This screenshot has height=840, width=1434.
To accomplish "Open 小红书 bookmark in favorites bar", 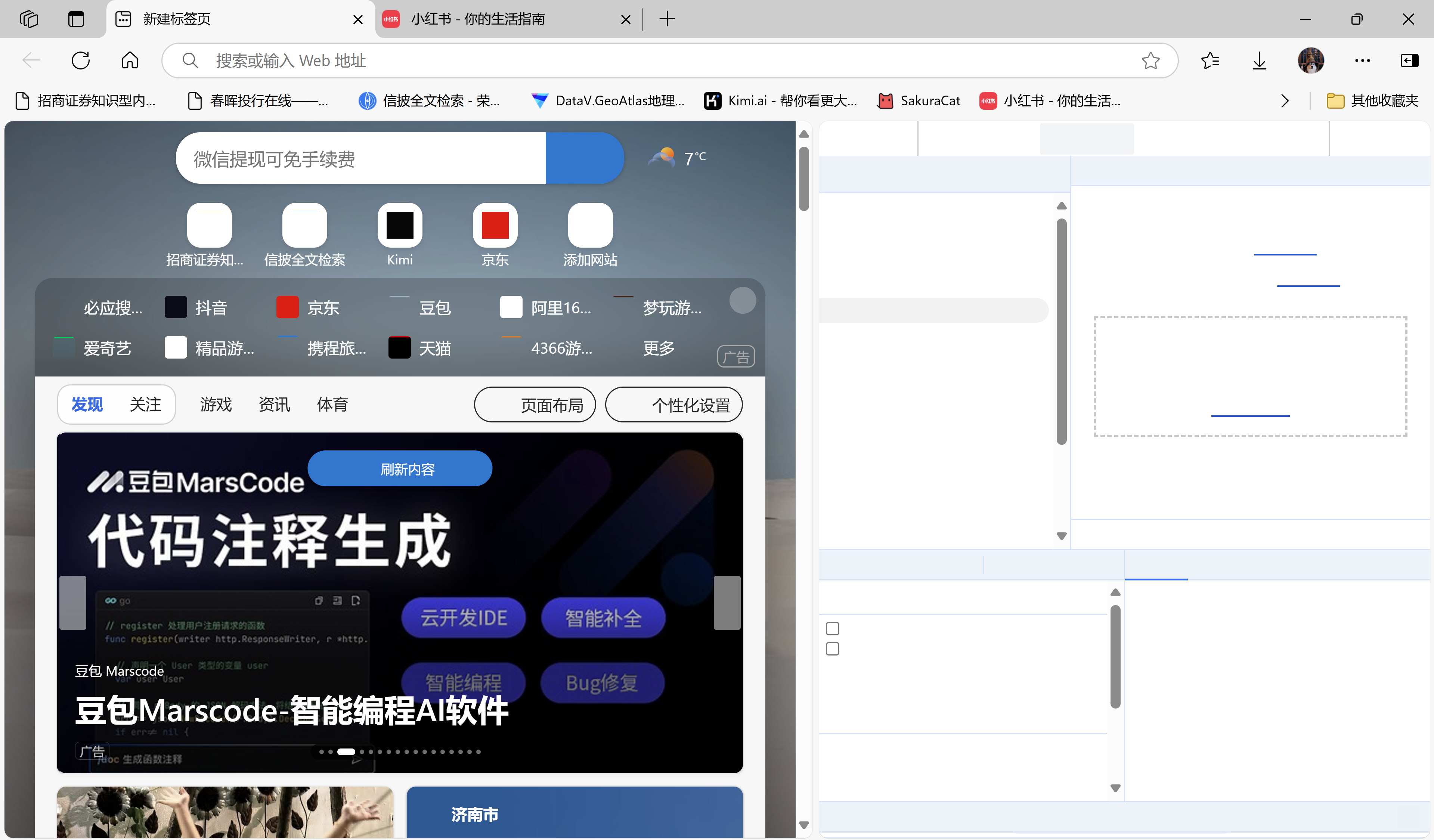I will [1050, 101].
